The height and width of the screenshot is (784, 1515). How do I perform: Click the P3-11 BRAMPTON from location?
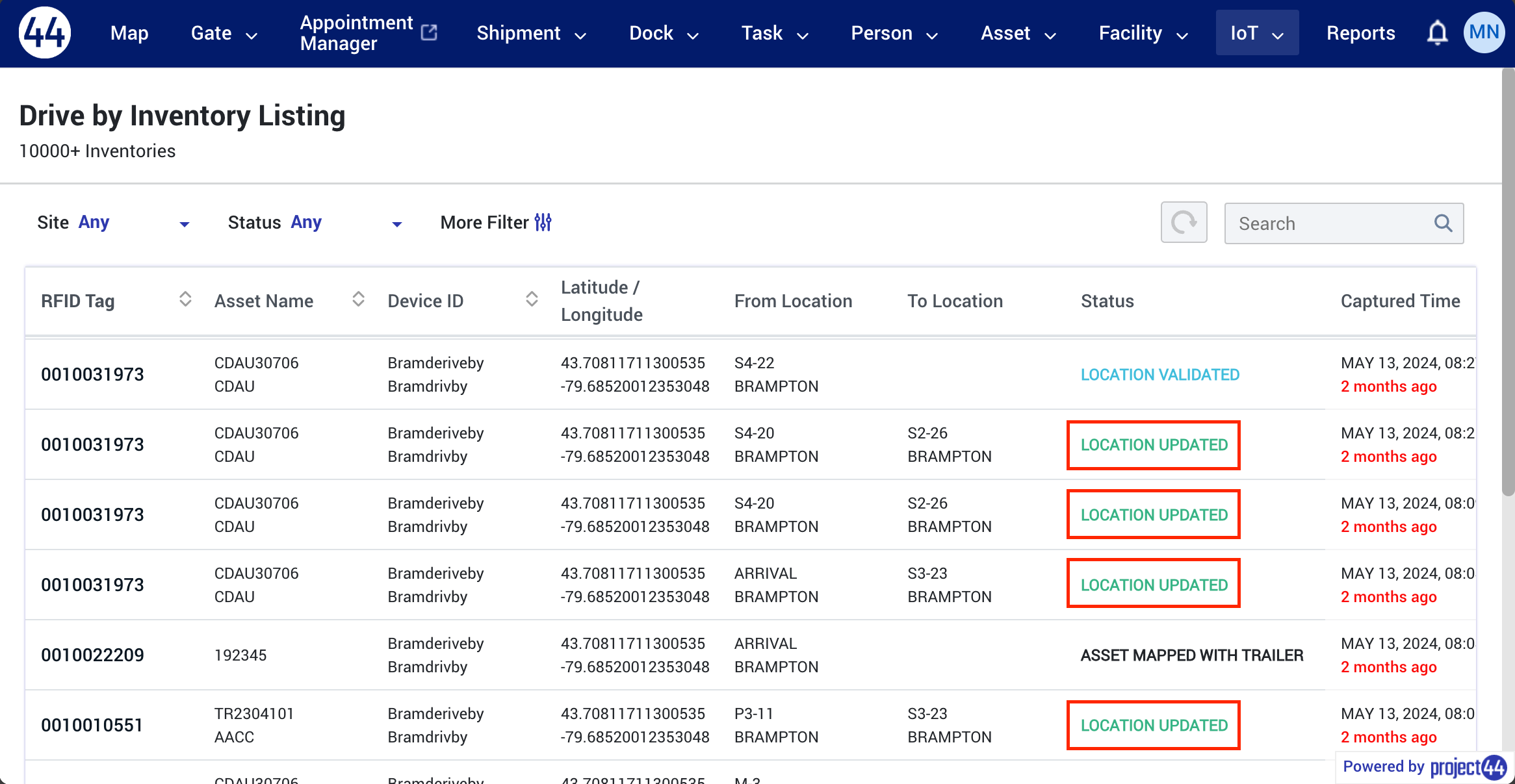point(776,726)
